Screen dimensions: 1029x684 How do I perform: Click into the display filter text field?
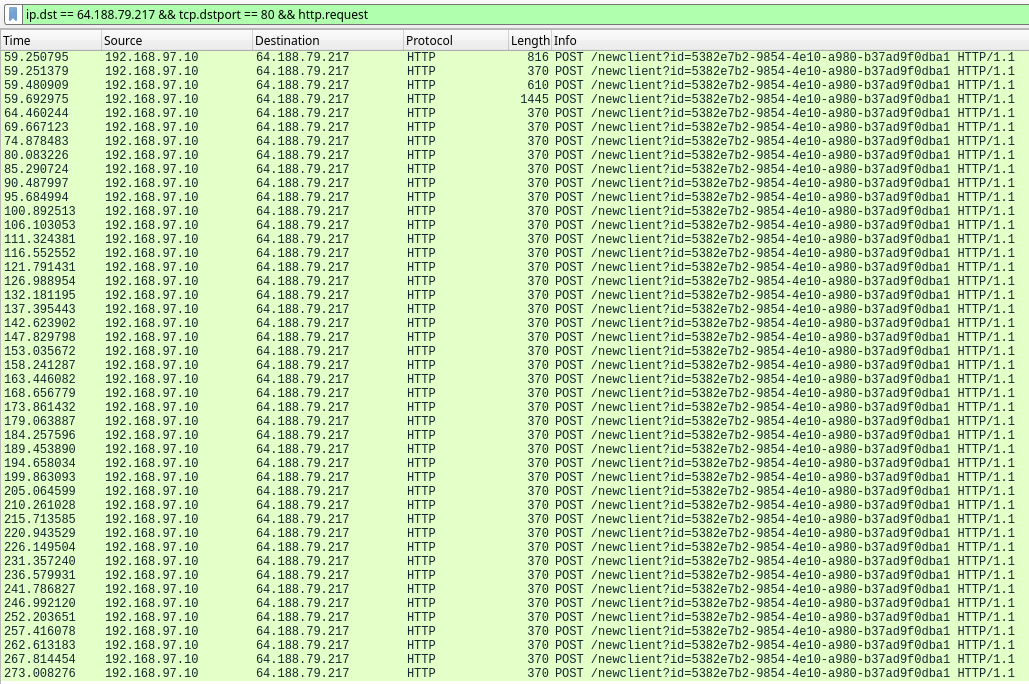[x=500, y=15]
